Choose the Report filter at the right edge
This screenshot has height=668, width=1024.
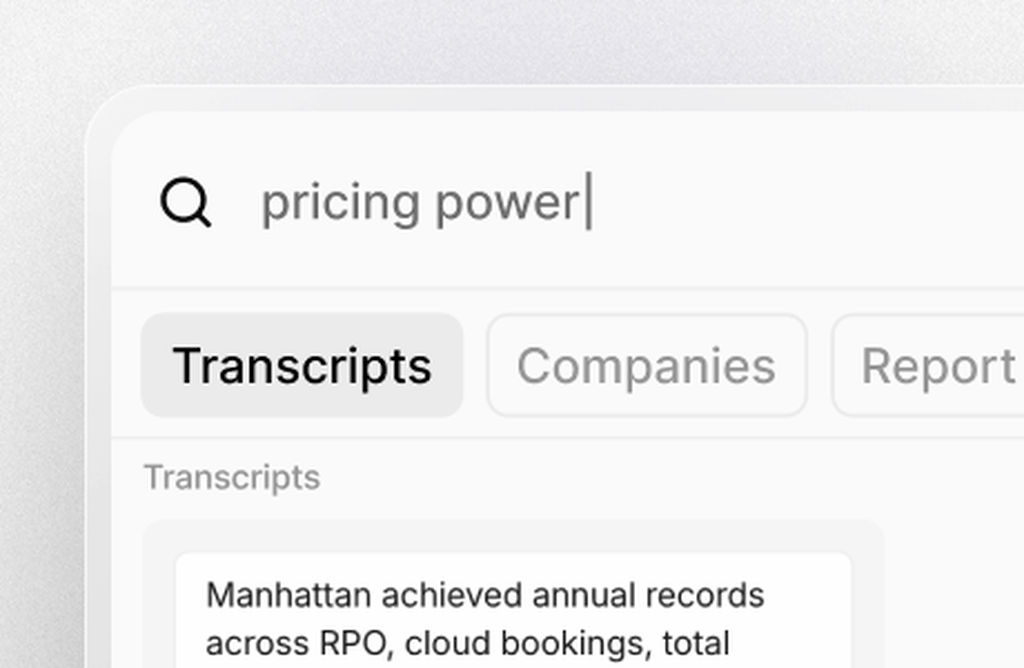pyautogui.click(x=937, y=365)
